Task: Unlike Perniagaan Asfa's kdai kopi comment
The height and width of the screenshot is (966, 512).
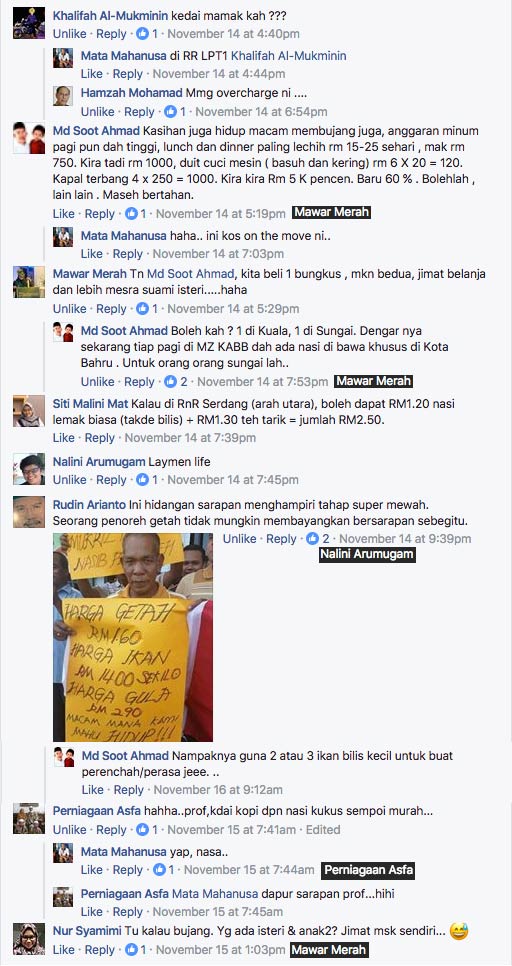Action: pos(69,830)
